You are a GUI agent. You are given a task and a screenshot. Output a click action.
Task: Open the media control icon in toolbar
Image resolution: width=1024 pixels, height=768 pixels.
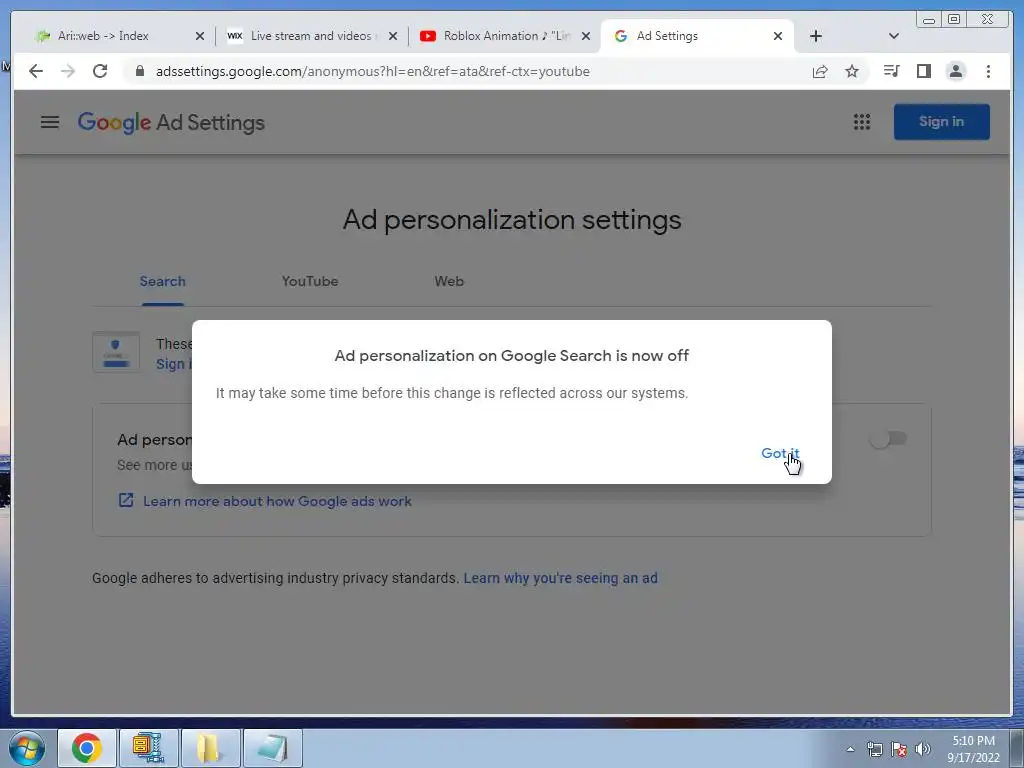coord(891,71)
